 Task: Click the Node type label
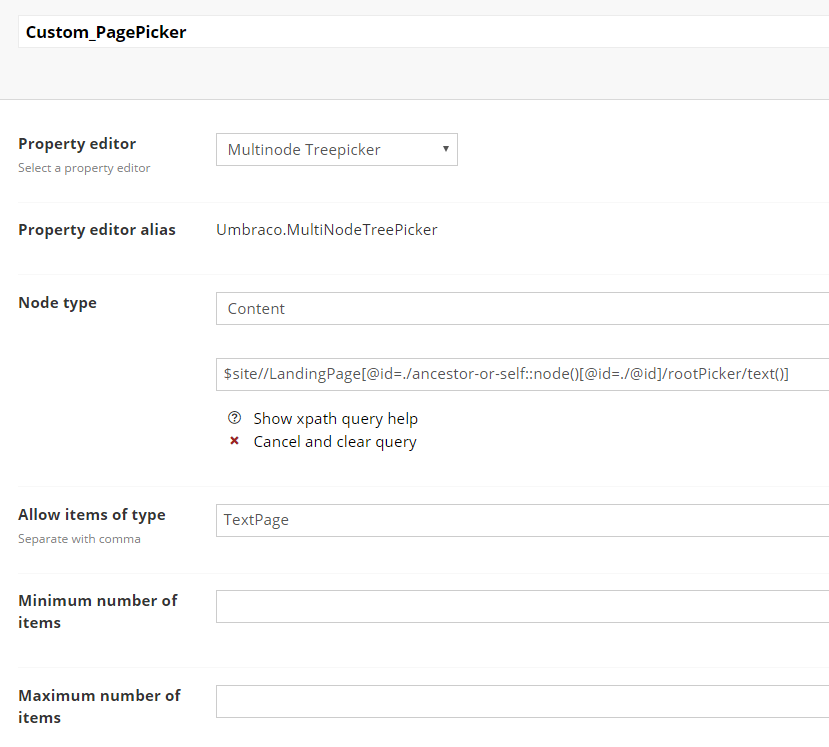click(x=57, y=303)
